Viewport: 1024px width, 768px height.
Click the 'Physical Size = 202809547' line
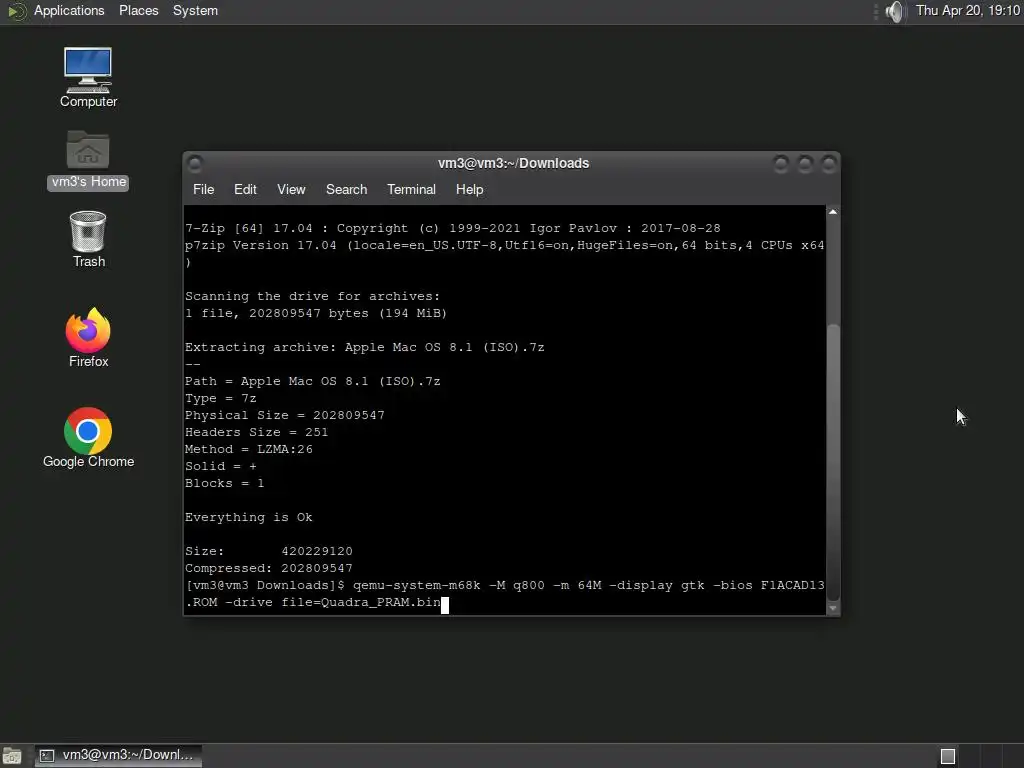tap(285, 415)
